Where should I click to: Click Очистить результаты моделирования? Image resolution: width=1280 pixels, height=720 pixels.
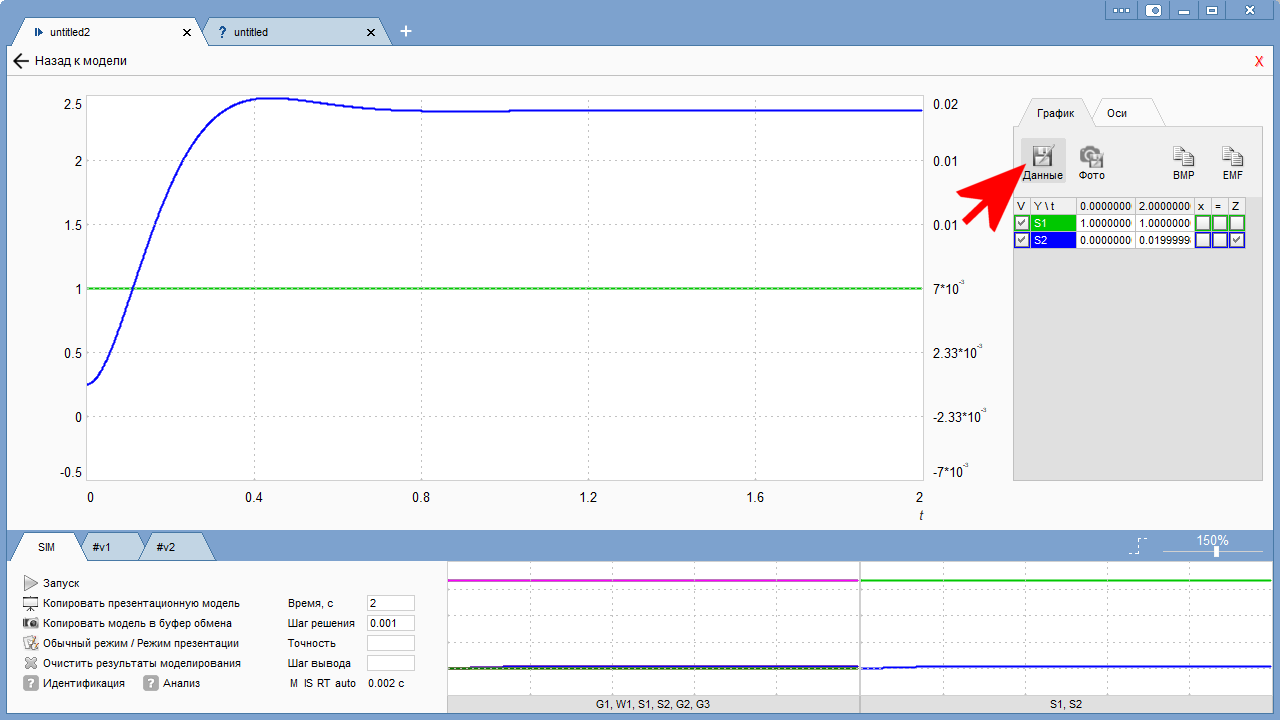coord(142,663)
